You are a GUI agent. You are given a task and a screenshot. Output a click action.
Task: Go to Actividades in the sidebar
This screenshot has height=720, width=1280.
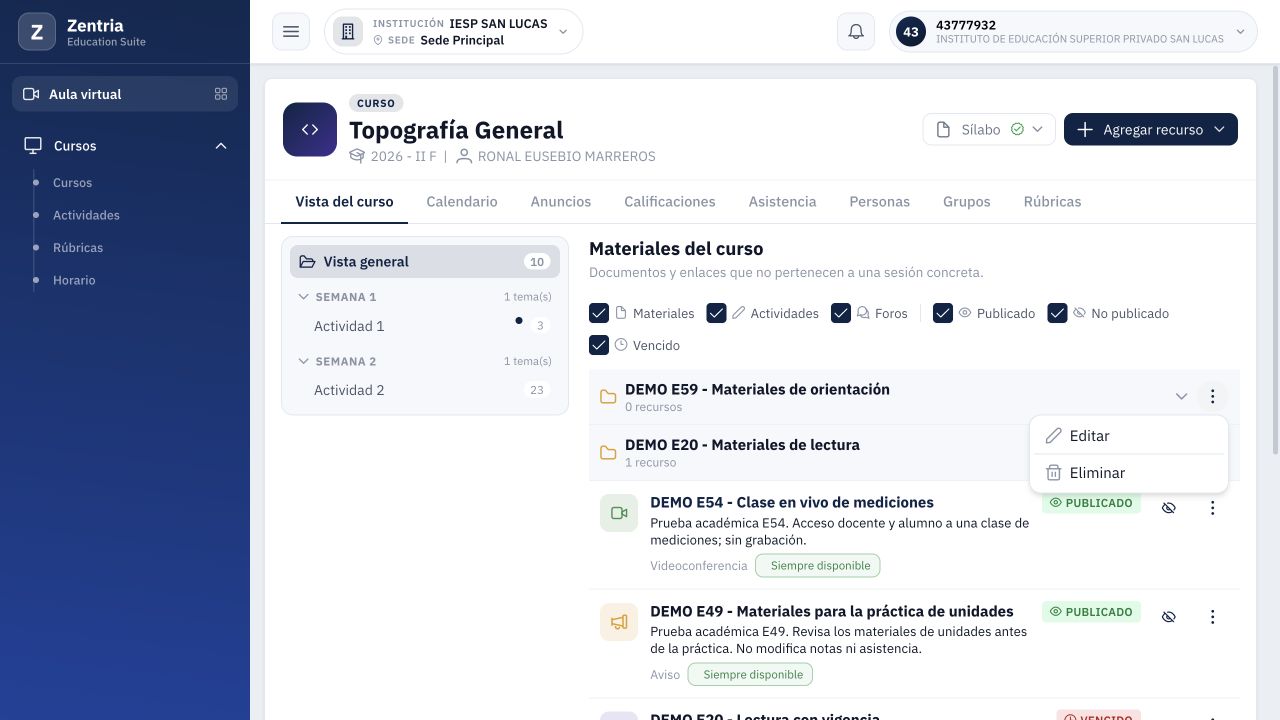[86, 215]
